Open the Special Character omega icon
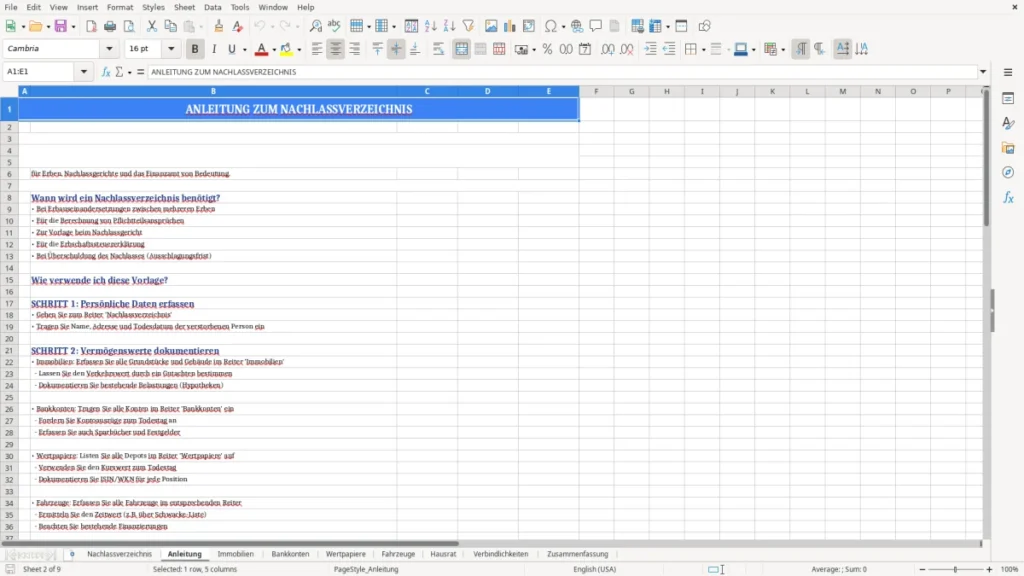The height and width of the screenshot is (576, 1024). pos(551,26)
